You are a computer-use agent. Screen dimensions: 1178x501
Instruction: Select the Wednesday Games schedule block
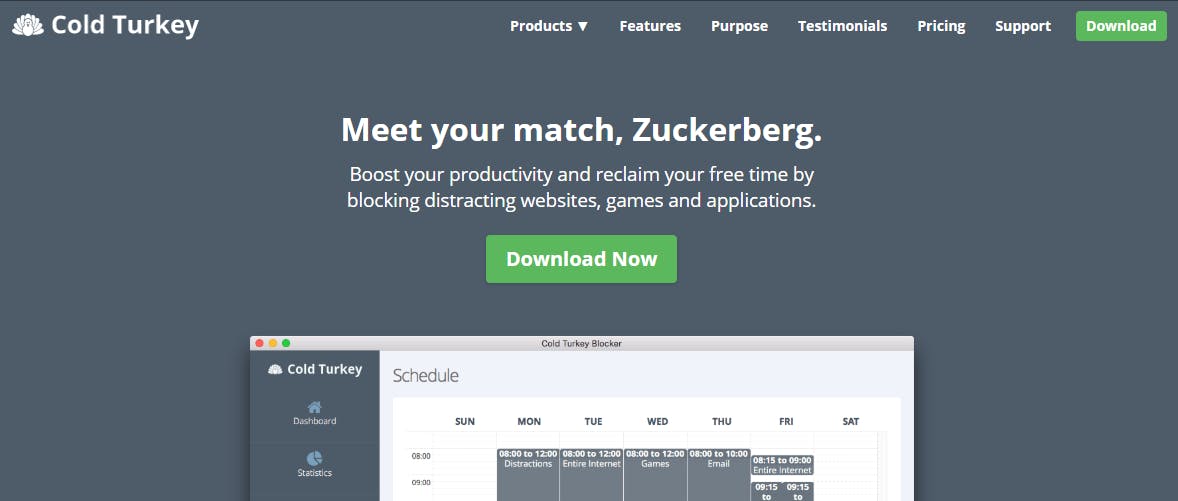pyautogui.click(x=656, y=474)
